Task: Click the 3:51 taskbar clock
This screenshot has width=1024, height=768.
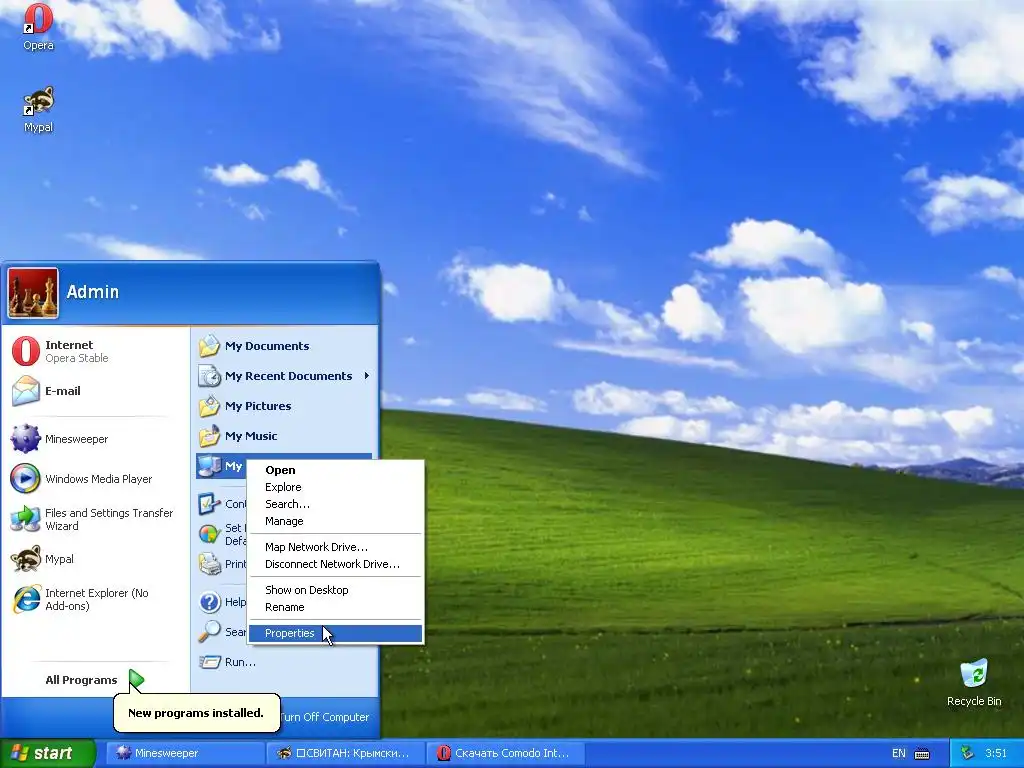Action: click(996, 753)
